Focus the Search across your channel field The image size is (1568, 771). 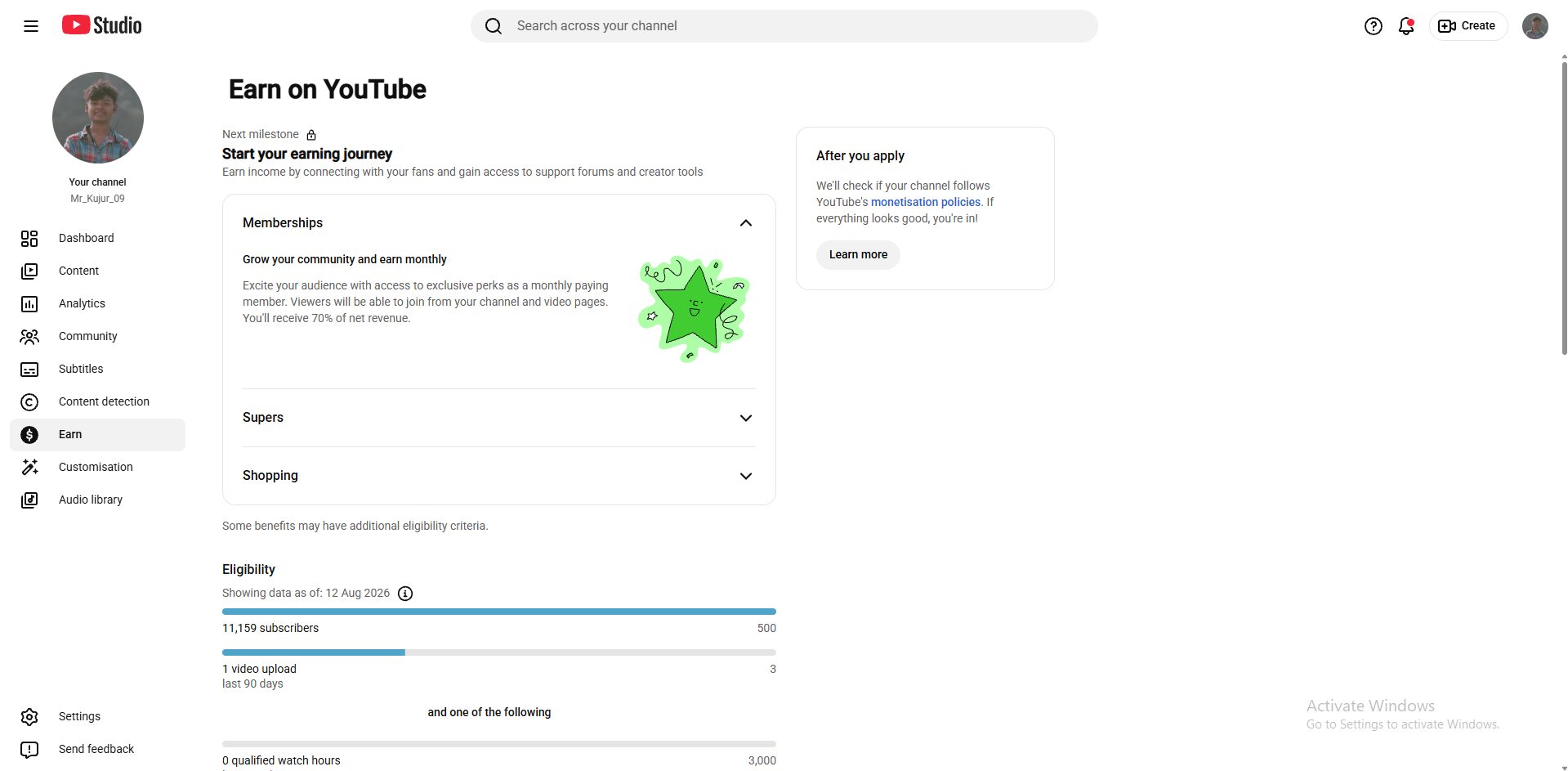[784, 26]
